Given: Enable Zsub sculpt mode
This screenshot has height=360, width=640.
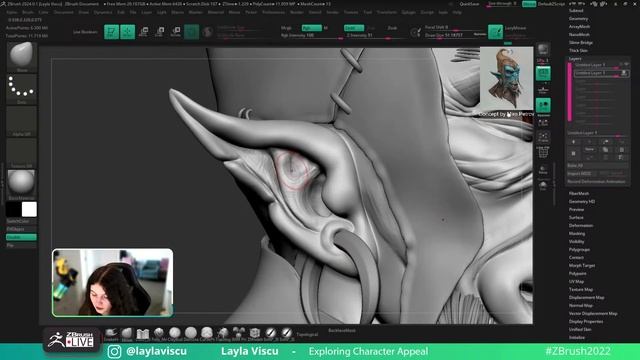Looking at the screenshot, I should click(x=372, y=28).
